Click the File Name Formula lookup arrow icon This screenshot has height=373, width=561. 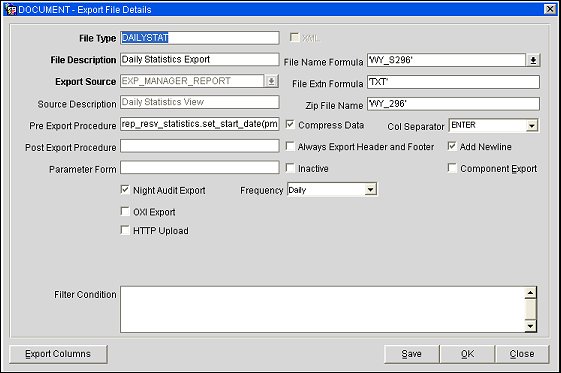[x=533, y=60]
